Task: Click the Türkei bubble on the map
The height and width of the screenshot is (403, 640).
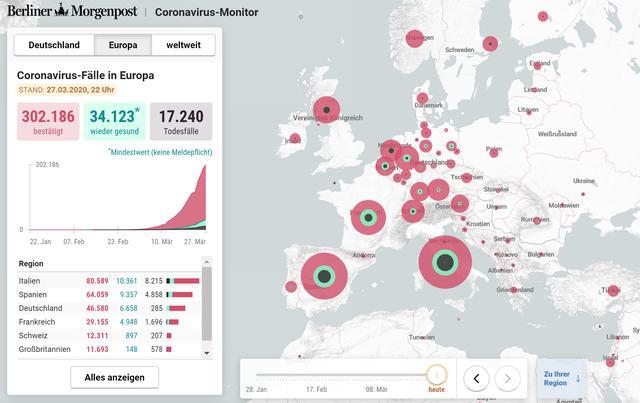Action: 613,290
